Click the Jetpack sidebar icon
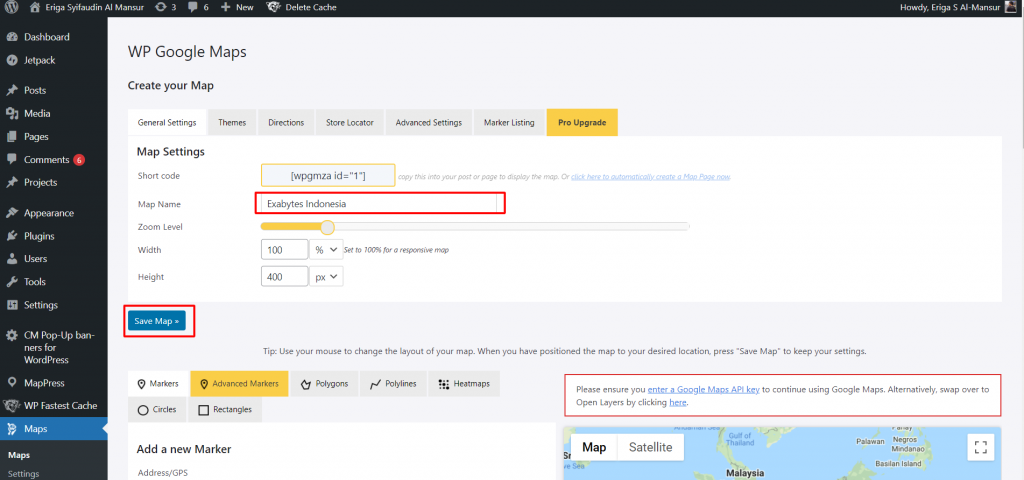 12,60
